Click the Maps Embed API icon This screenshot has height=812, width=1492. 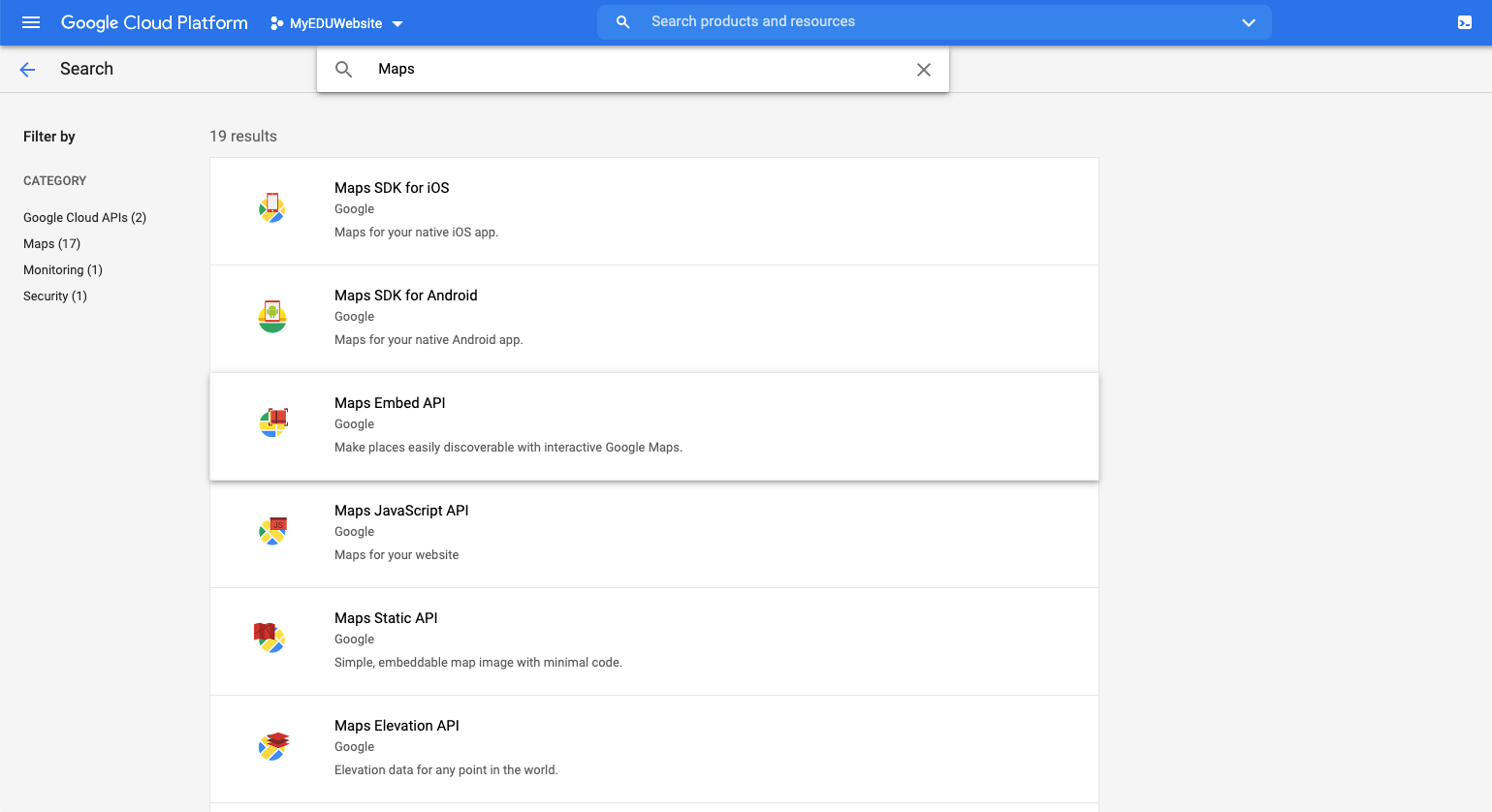[x=272, y=423]
